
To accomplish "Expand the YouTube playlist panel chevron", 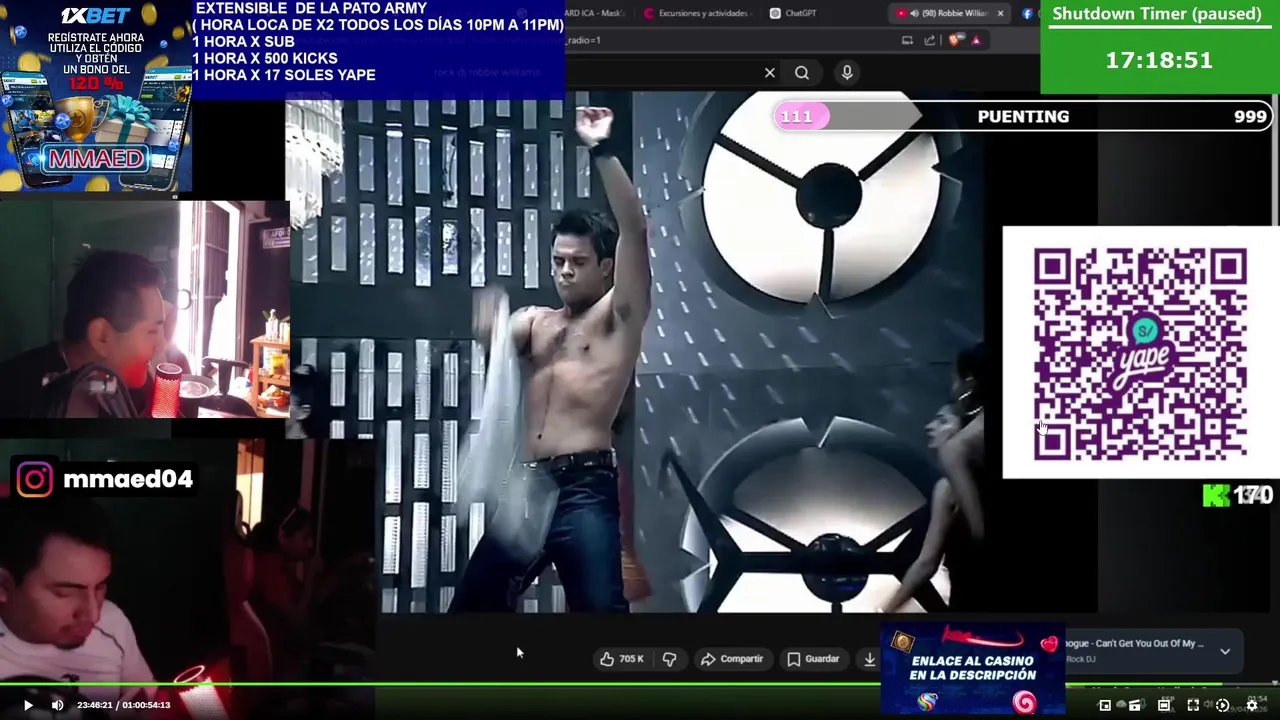I will click(x=1225, y=651).
